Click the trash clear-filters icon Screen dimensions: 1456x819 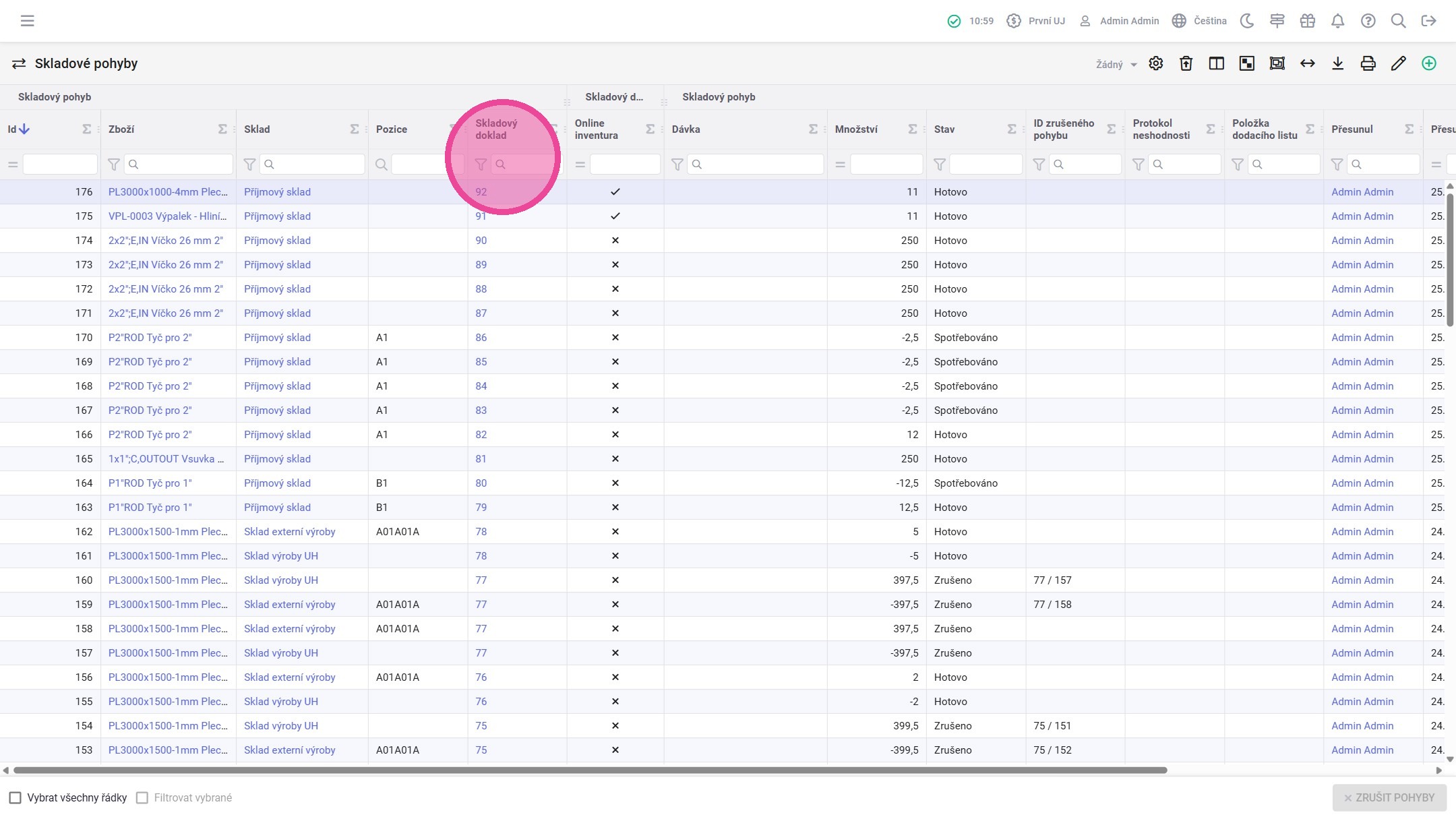point(1186,63)
